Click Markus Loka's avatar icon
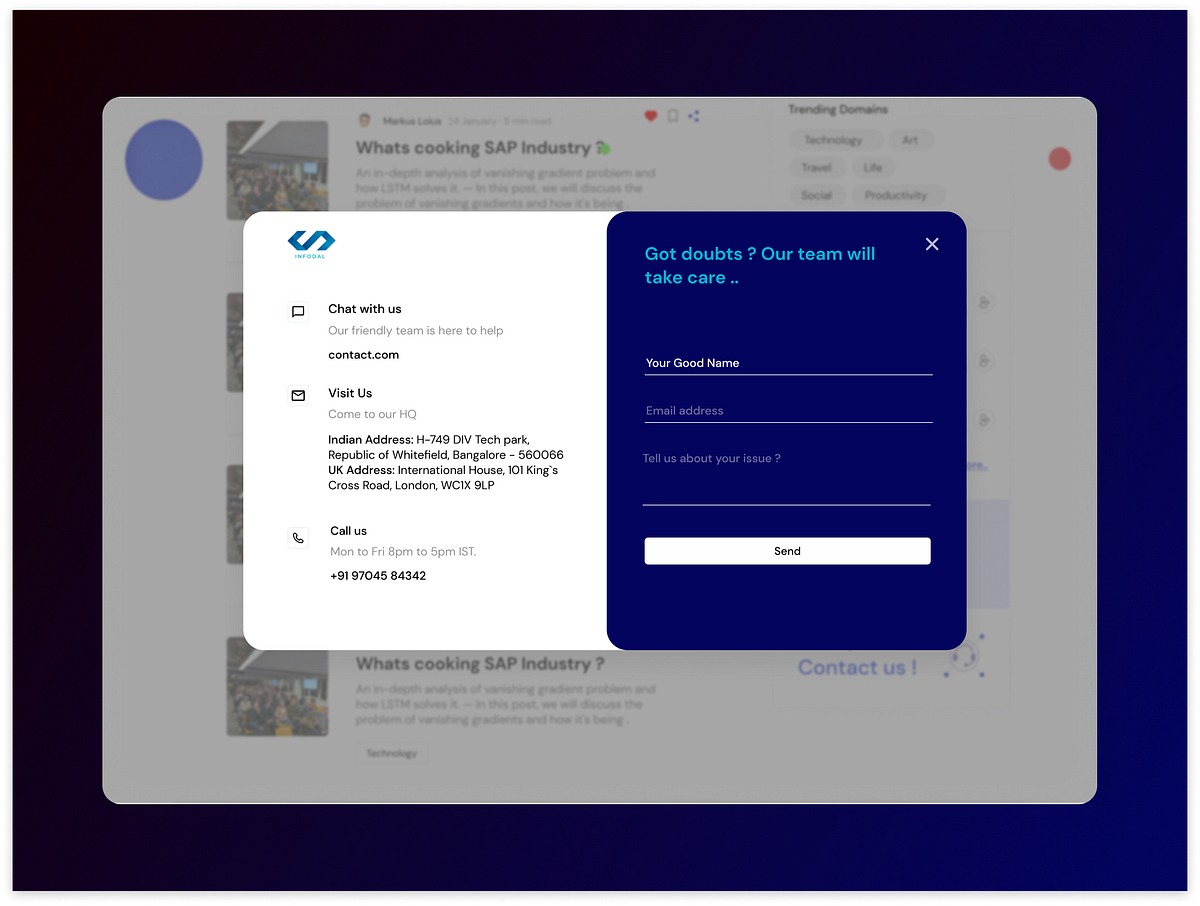Image resolution: width=1200 pixels, height=906 pixels. pos(364,119)
